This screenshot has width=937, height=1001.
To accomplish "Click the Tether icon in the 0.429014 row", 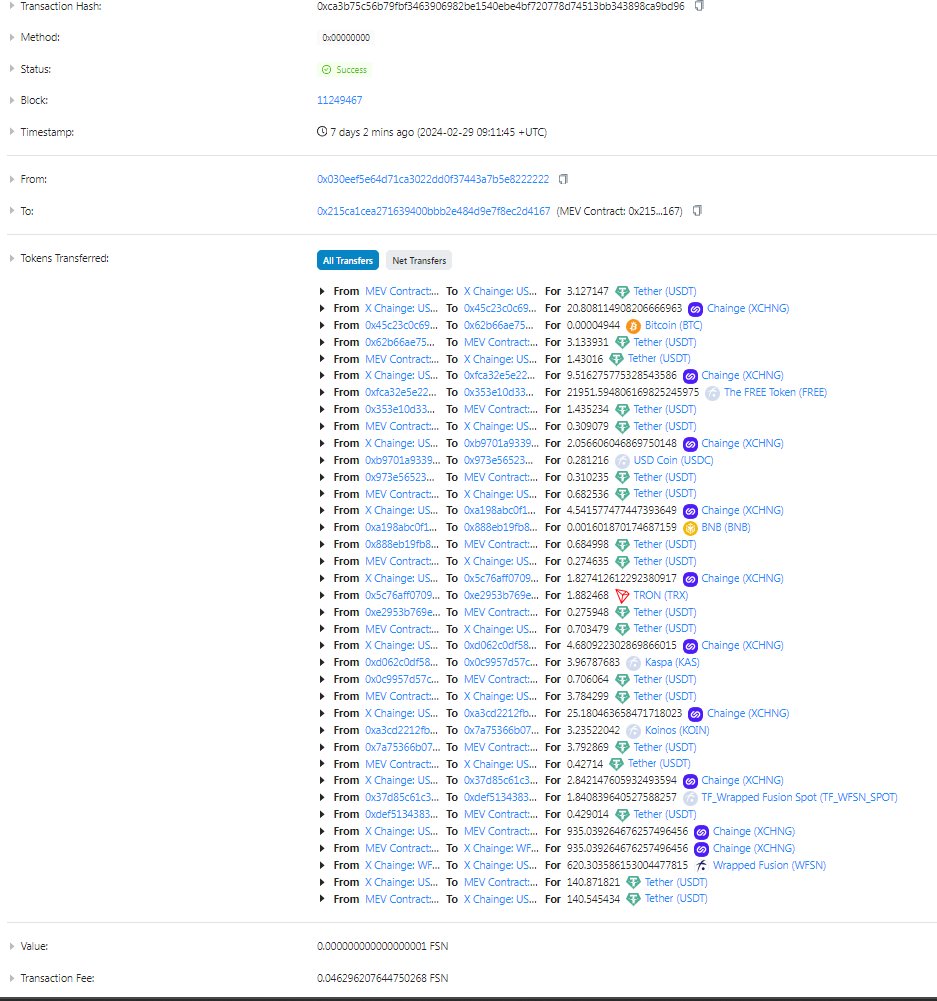I will coord(622,815).
